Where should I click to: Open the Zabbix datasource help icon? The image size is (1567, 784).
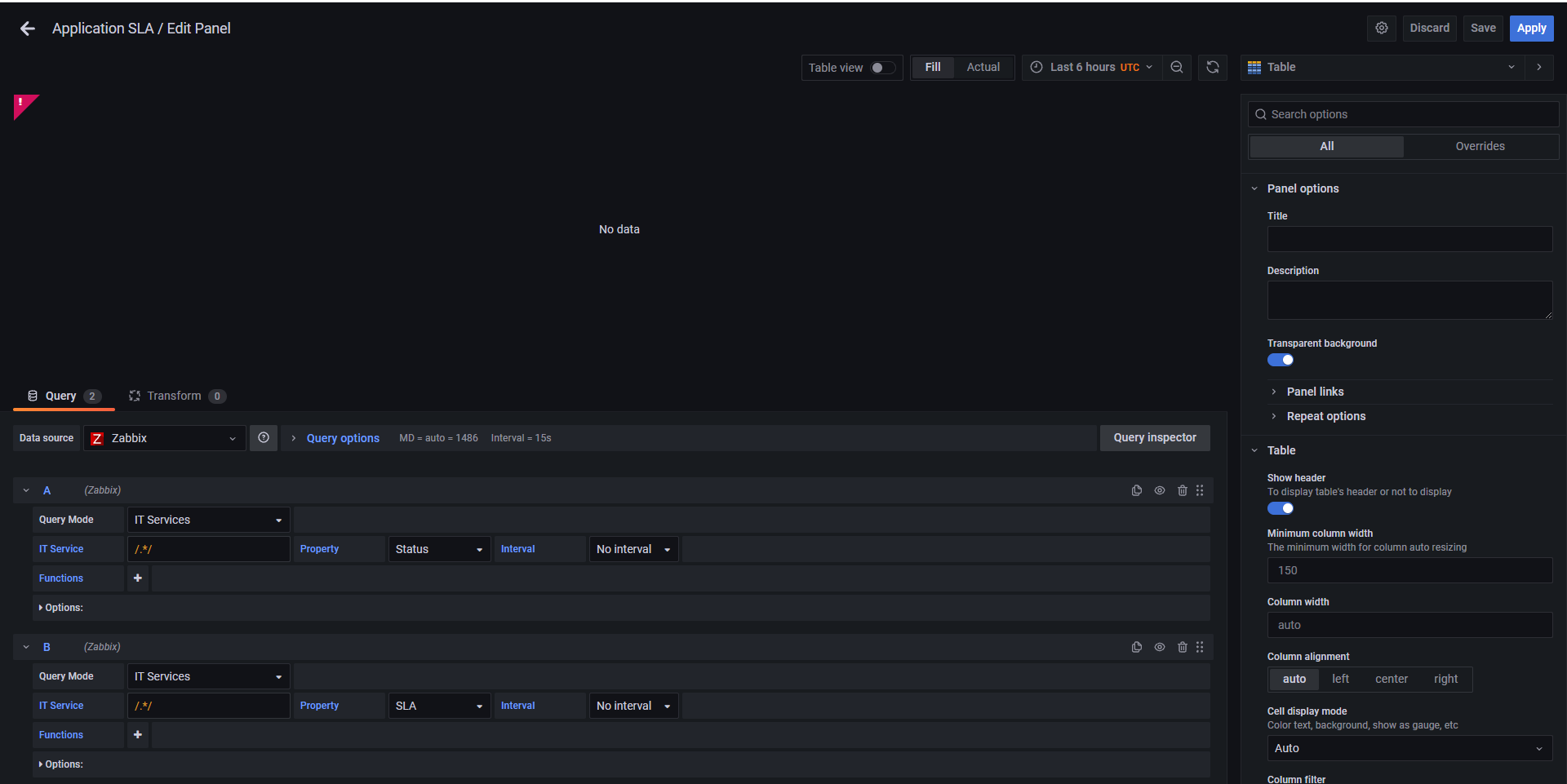[x=263, y=438]
